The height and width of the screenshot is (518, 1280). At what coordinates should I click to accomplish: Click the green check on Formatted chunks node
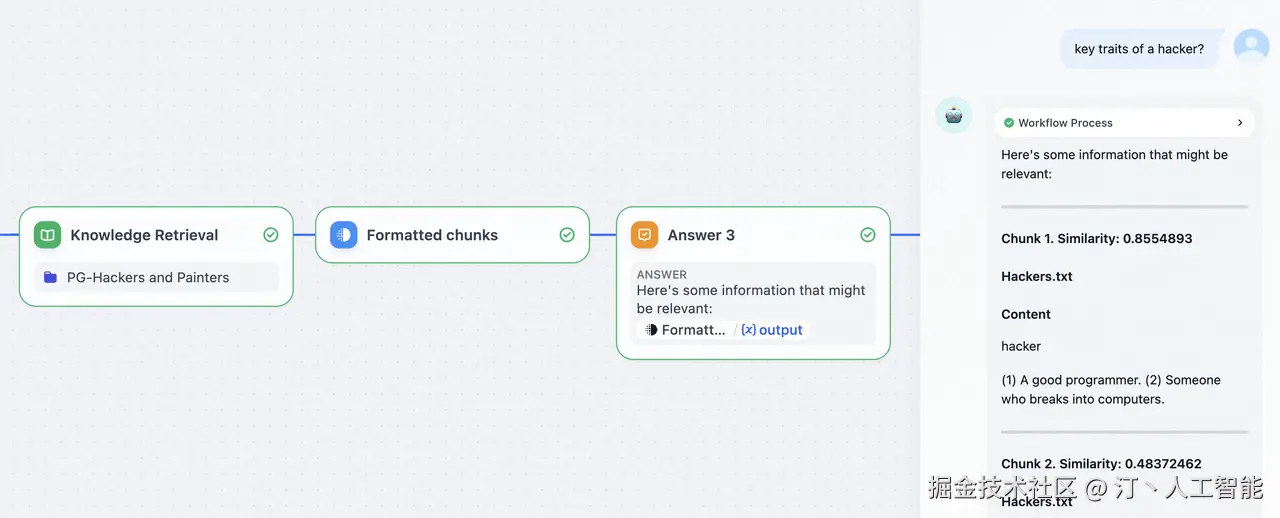(x=567, y=235)
